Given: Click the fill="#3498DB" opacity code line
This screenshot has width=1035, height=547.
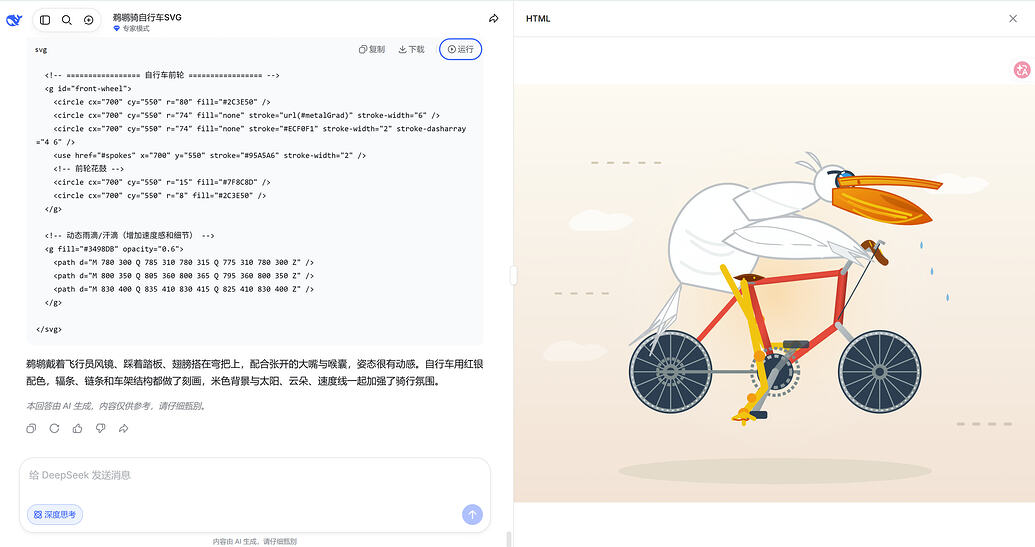Looking at the screenshot, I should [x=114, y=249].
